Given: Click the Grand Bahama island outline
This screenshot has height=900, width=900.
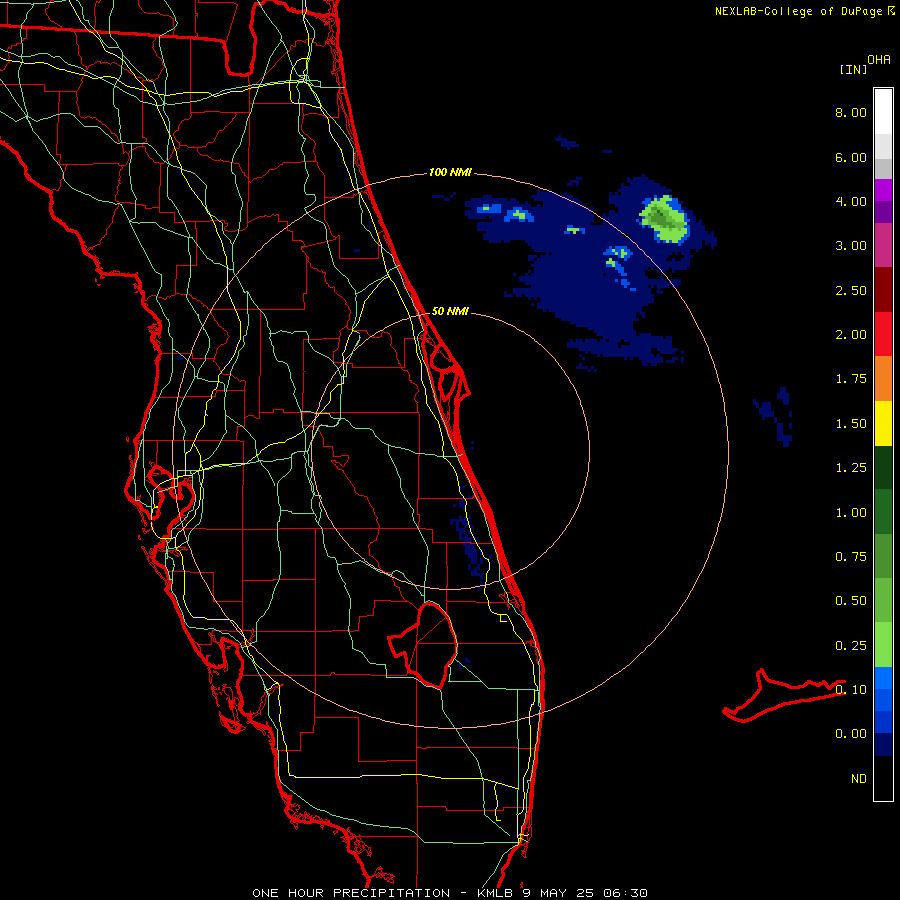Looking at the screenshot, I should [x=783, y=695].
